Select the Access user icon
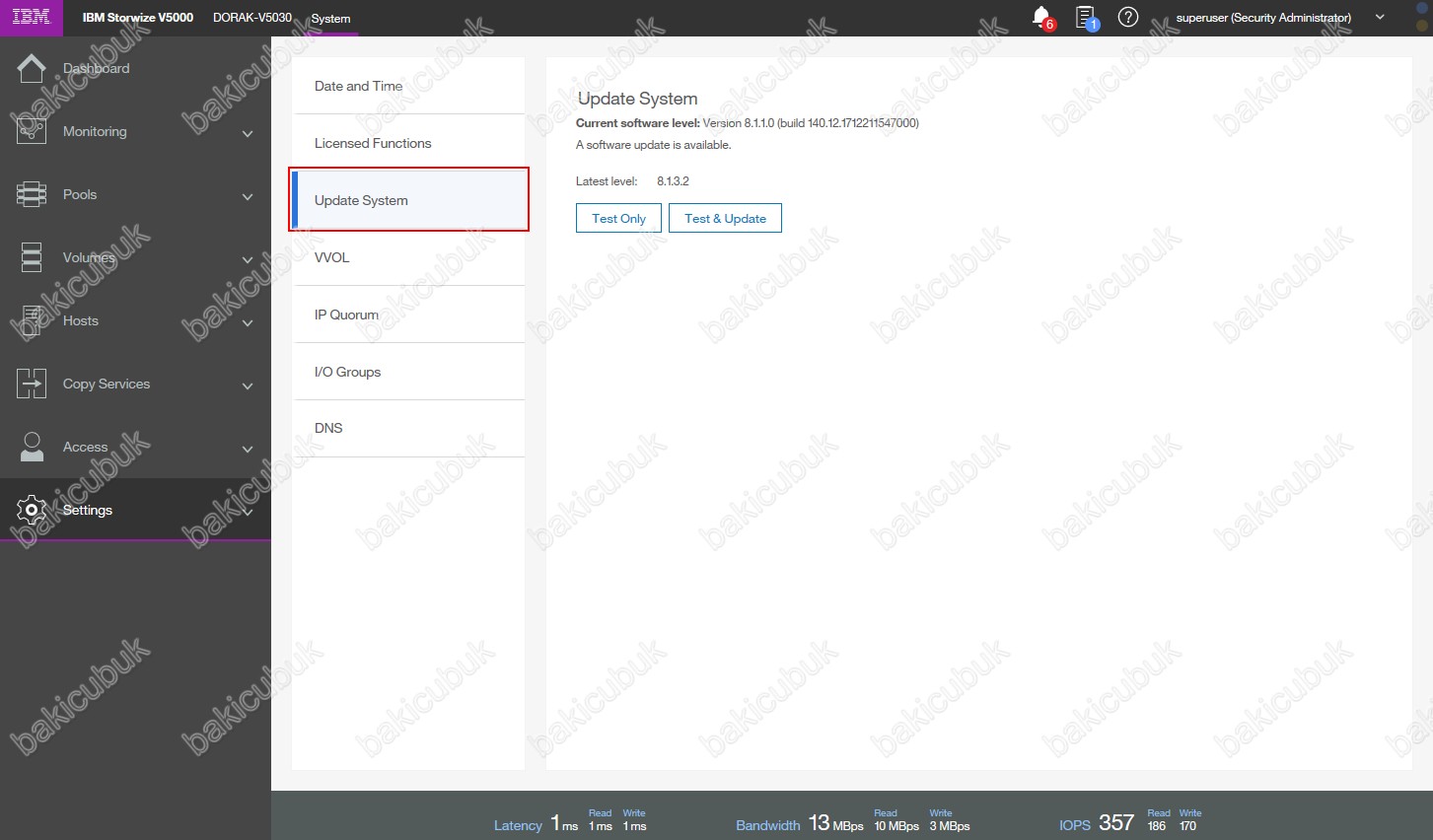This screenshot has width=1433, height=840. pos(32,447)
